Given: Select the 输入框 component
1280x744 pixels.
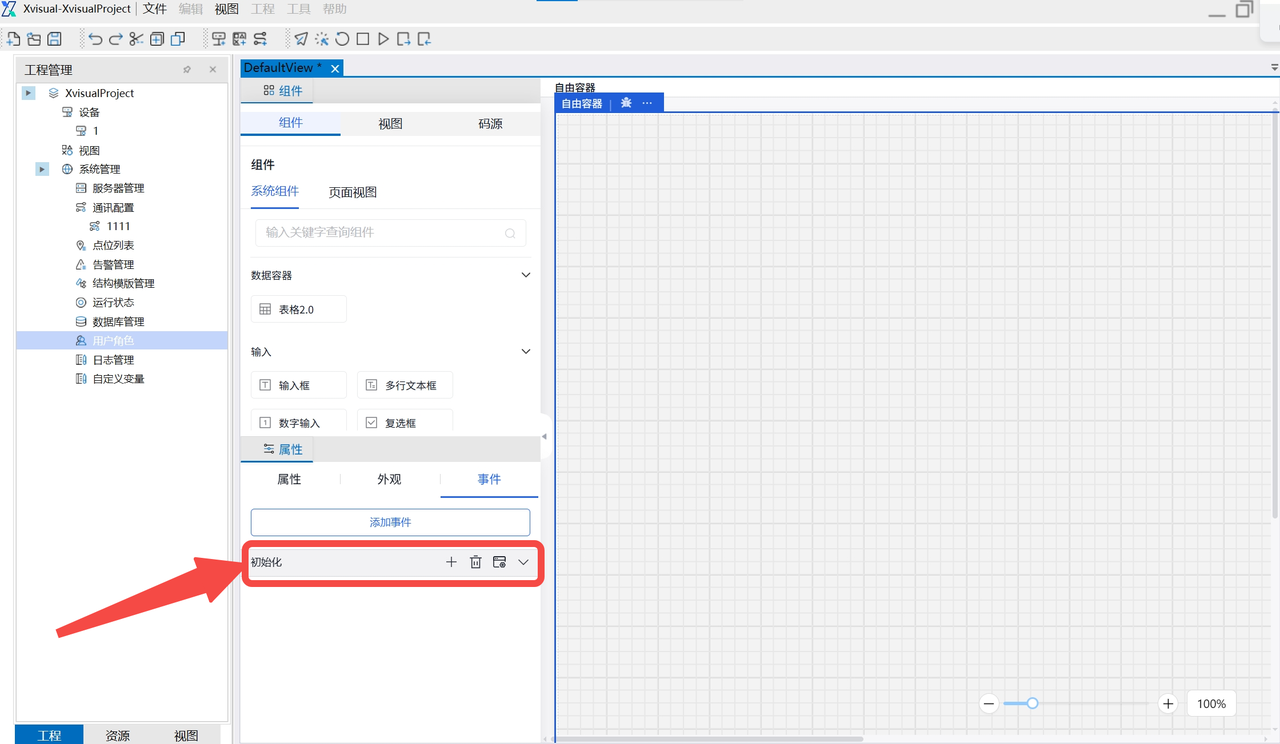Looking at the screenshot, I should tap(299, 385).
